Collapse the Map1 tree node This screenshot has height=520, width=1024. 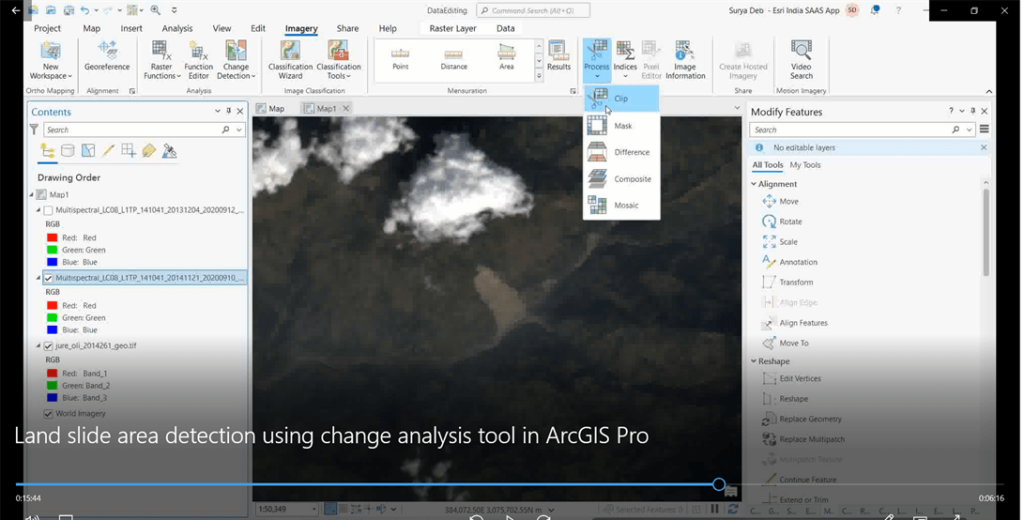[31, 195]
